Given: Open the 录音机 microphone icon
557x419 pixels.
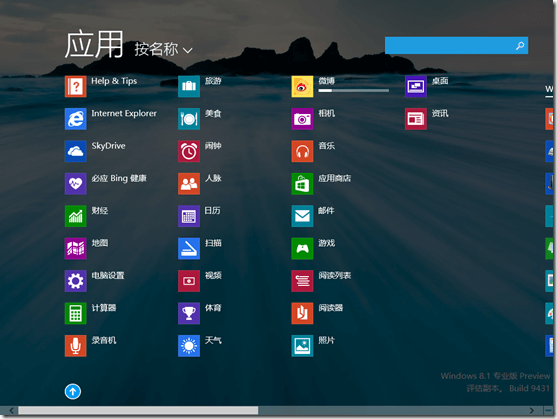Looking at the screenshot, I should 75,346.
